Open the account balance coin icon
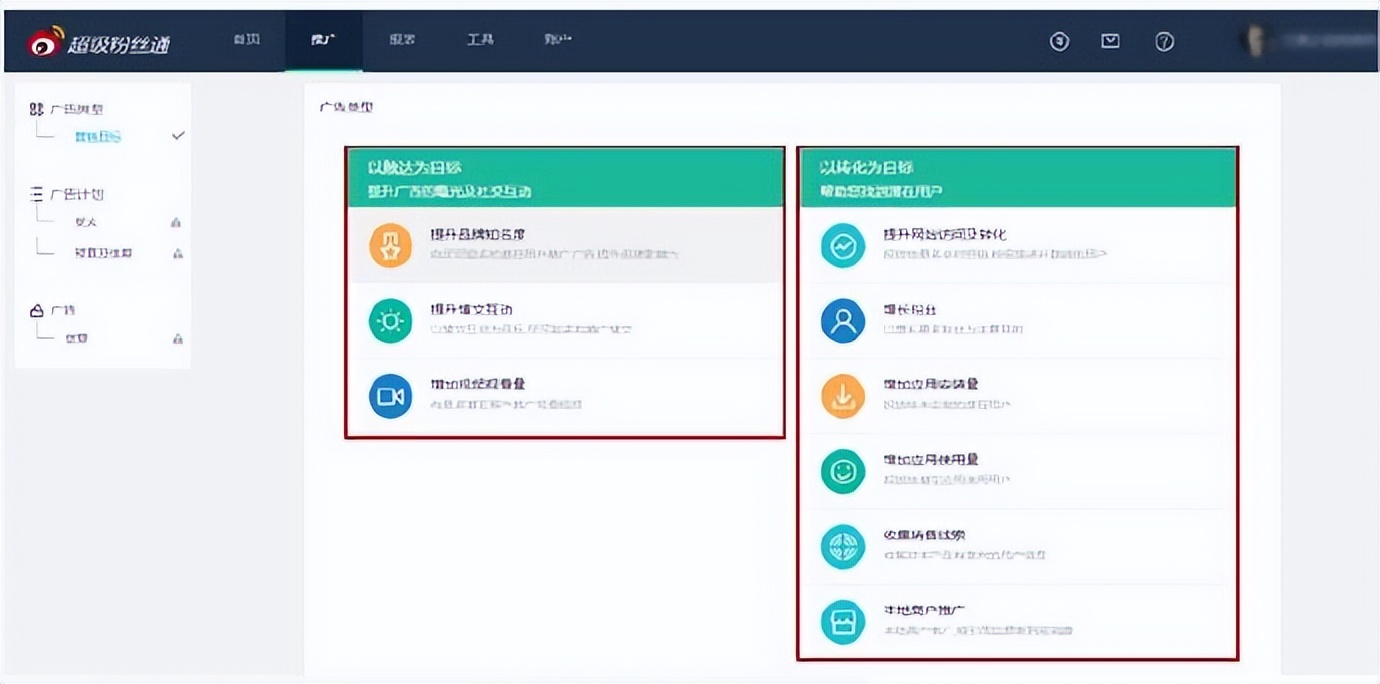 pyautogui.click(x=1059, y=41)
